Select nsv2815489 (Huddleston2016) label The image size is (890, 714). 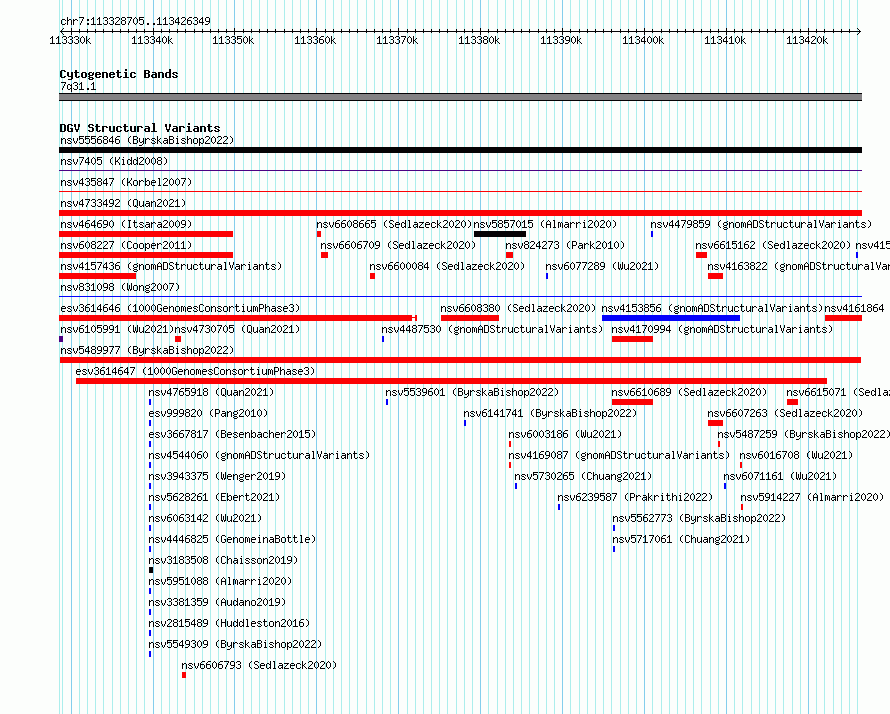(229, 623)
